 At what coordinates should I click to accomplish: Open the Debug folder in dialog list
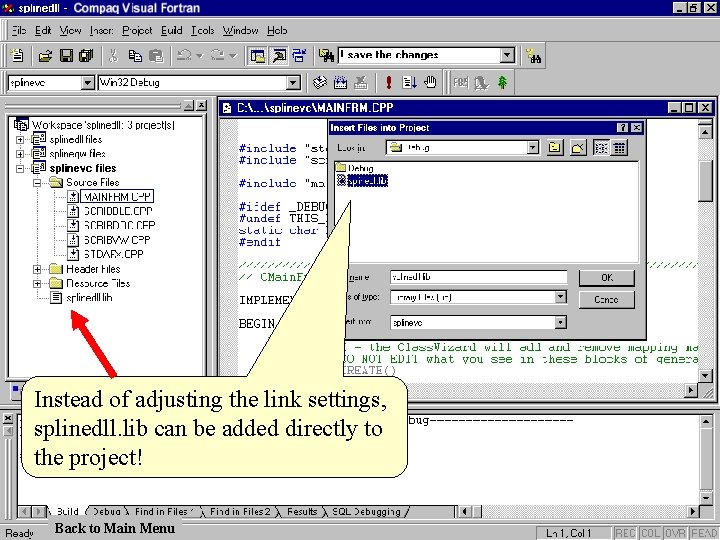pos(360,168)
